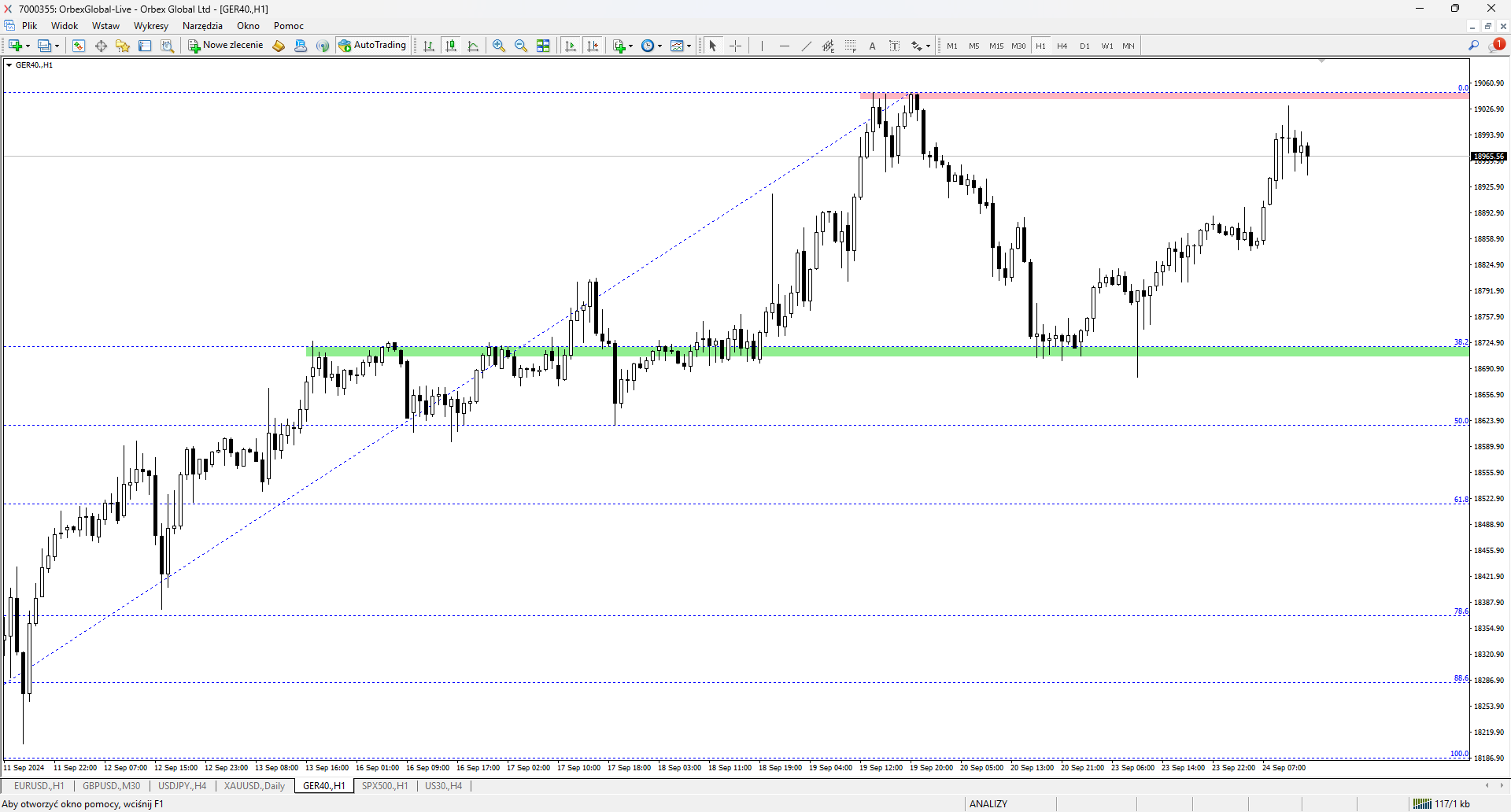This screenshot has height=812, width=1511.
Task: Switch to the EURUSD.,H1 chart tab
Action: tap(39, 786)
